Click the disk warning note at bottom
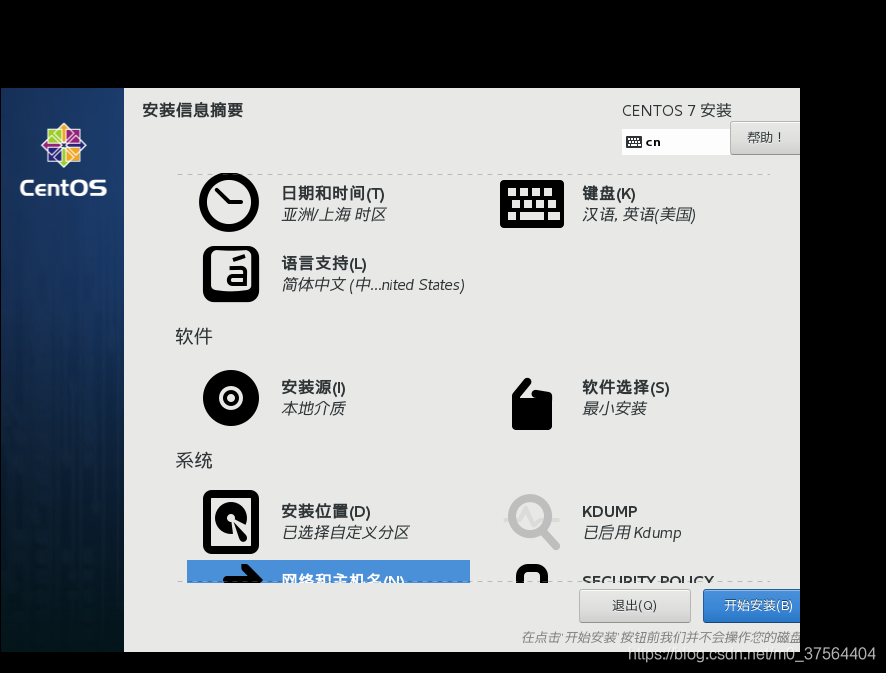This screenshot has height=673, width=886. pos(661,637)
